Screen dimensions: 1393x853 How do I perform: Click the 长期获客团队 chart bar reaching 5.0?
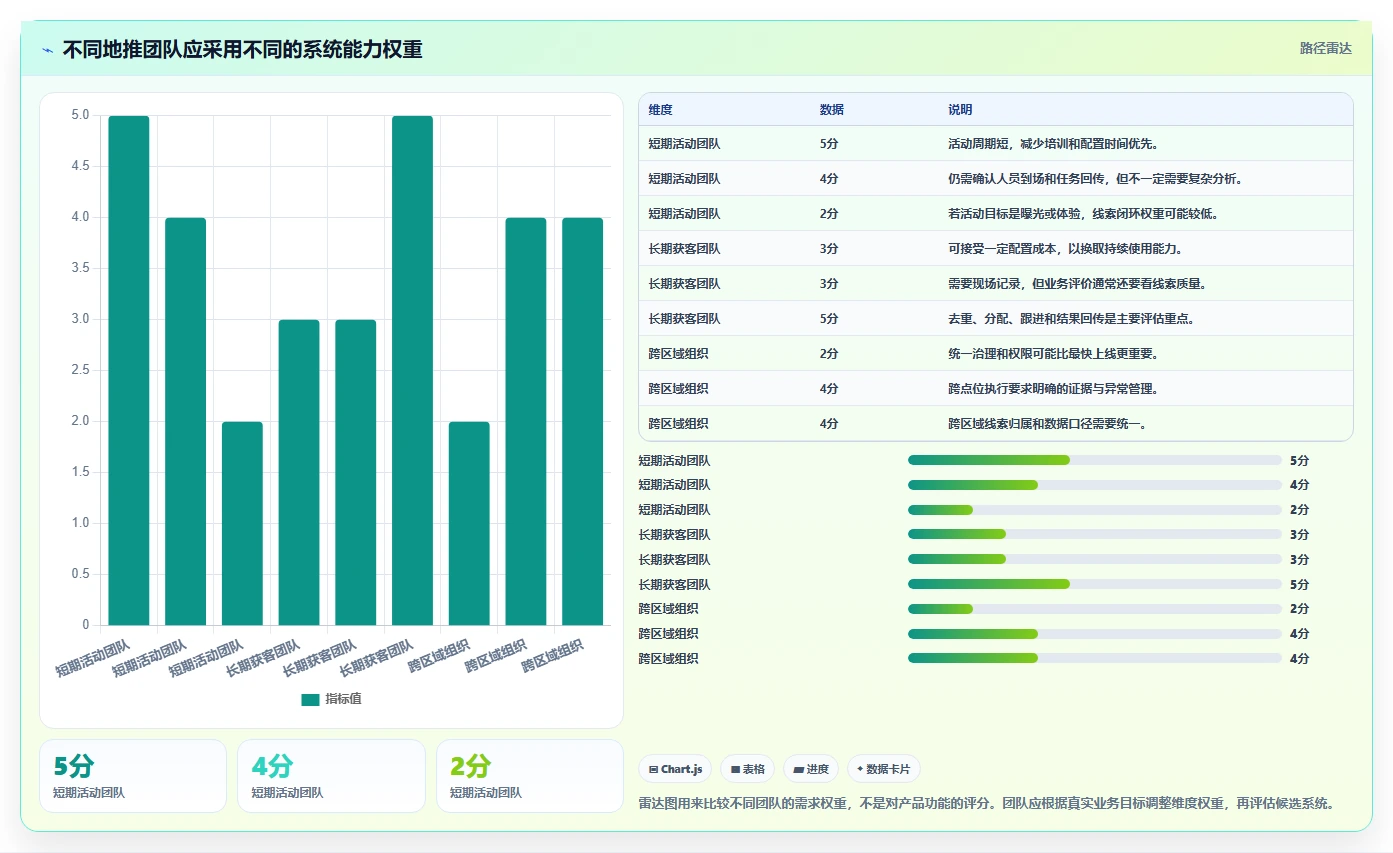click(x=412, y=370)
